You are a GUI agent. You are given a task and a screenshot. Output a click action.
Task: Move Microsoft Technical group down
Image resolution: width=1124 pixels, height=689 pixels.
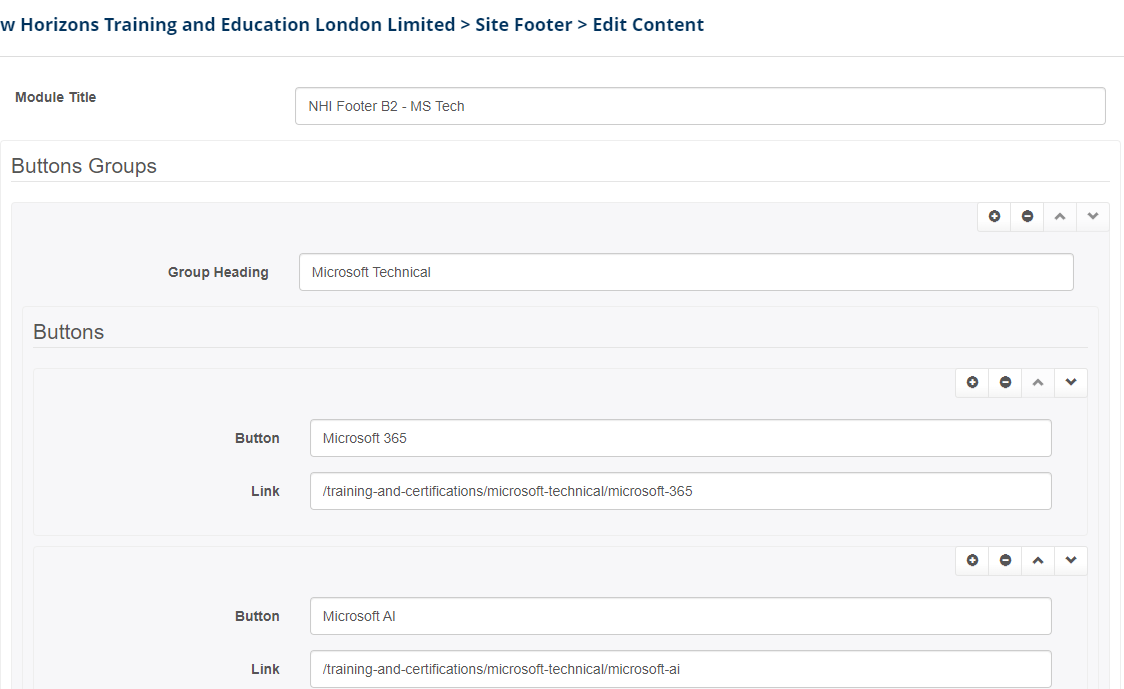tap(1093, 216)
